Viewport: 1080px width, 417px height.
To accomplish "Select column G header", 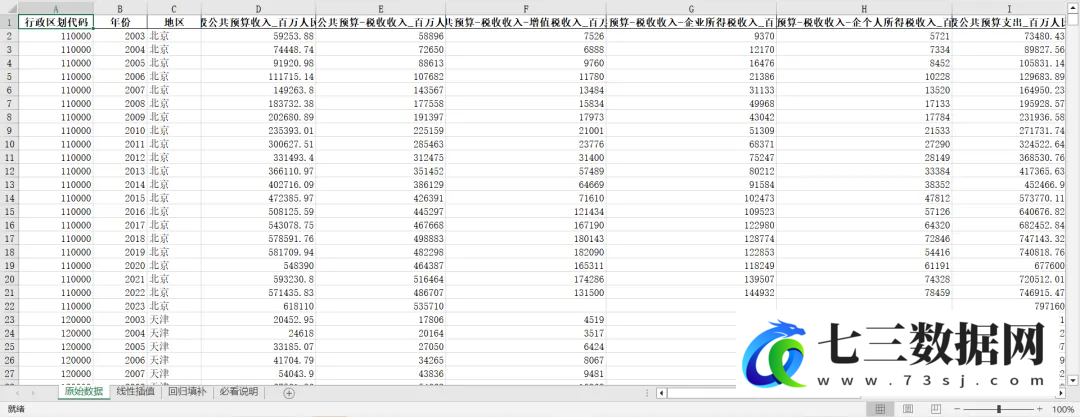I will pyautogui.click(x=692, y=8).
